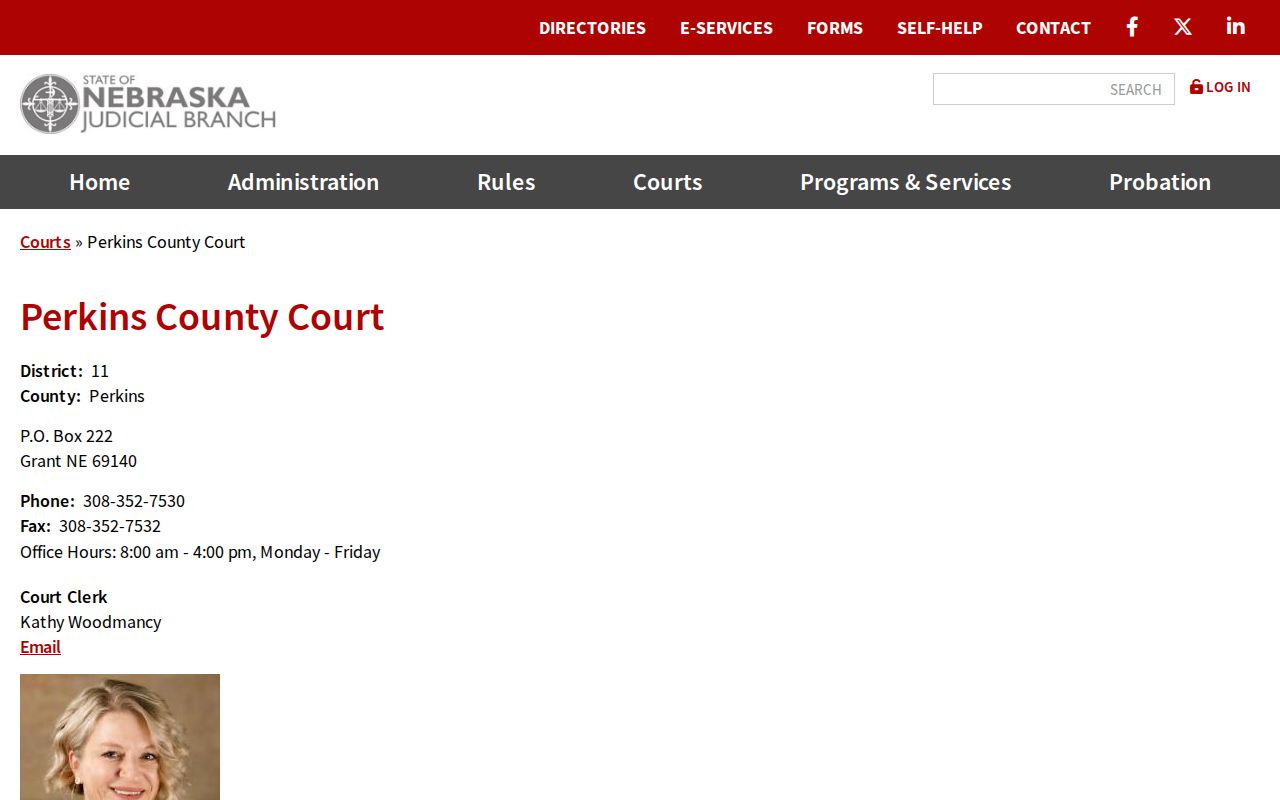Image resolution: width=1280 pixels, height=800 pixels.
Task: Click the 'Court Clerk' label
Action: [64, 597]
